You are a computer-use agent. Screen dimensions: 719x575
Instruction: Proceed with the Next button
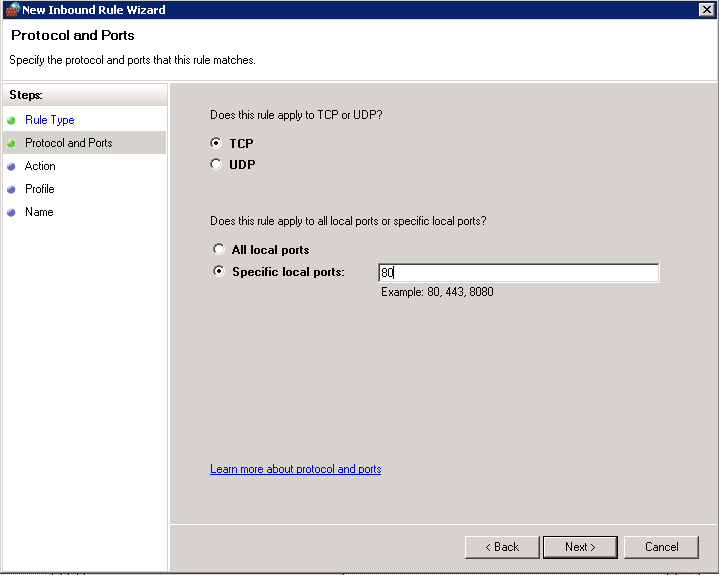click(x=580, y=547)
